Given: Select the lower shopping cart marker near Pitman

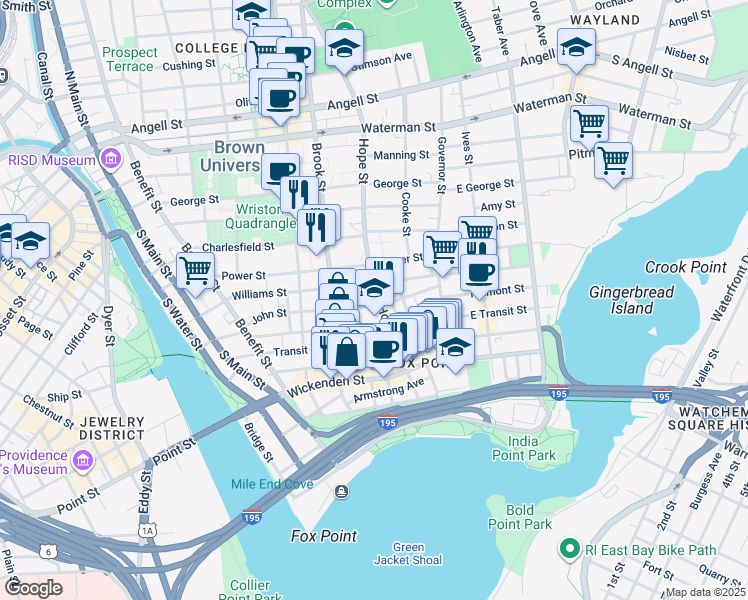Looking at the screenshot, I should click(613, 164).
